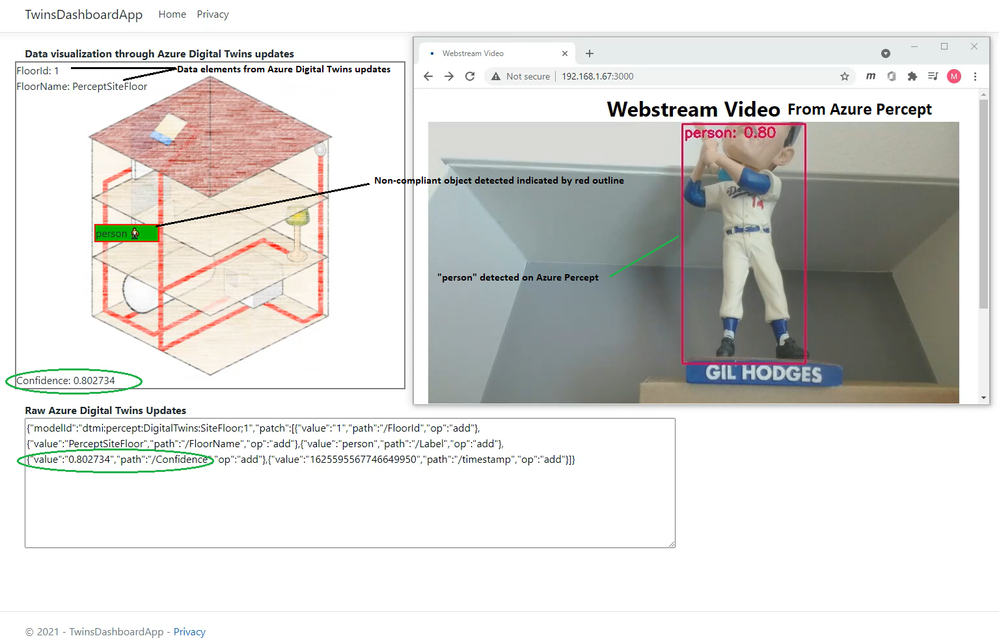Go back in the Webstream Video browser
The width and height of the screenshot is (999, 638).
click(428, 76)
